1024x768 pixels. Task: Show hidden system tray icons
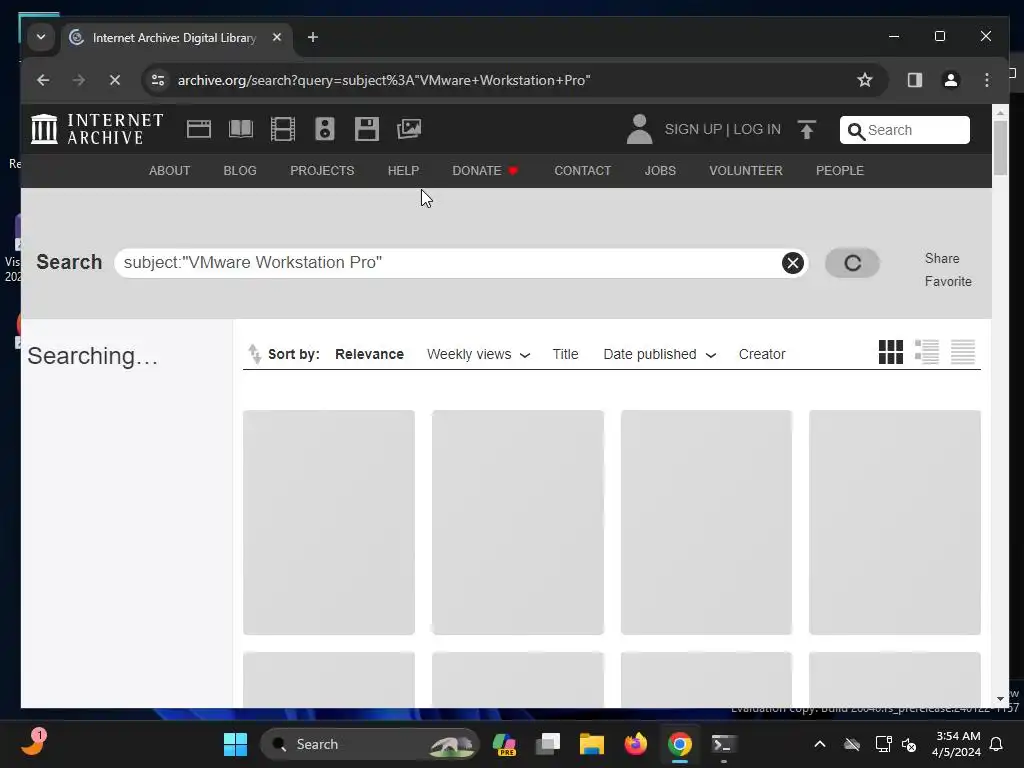tap(820, 744)
